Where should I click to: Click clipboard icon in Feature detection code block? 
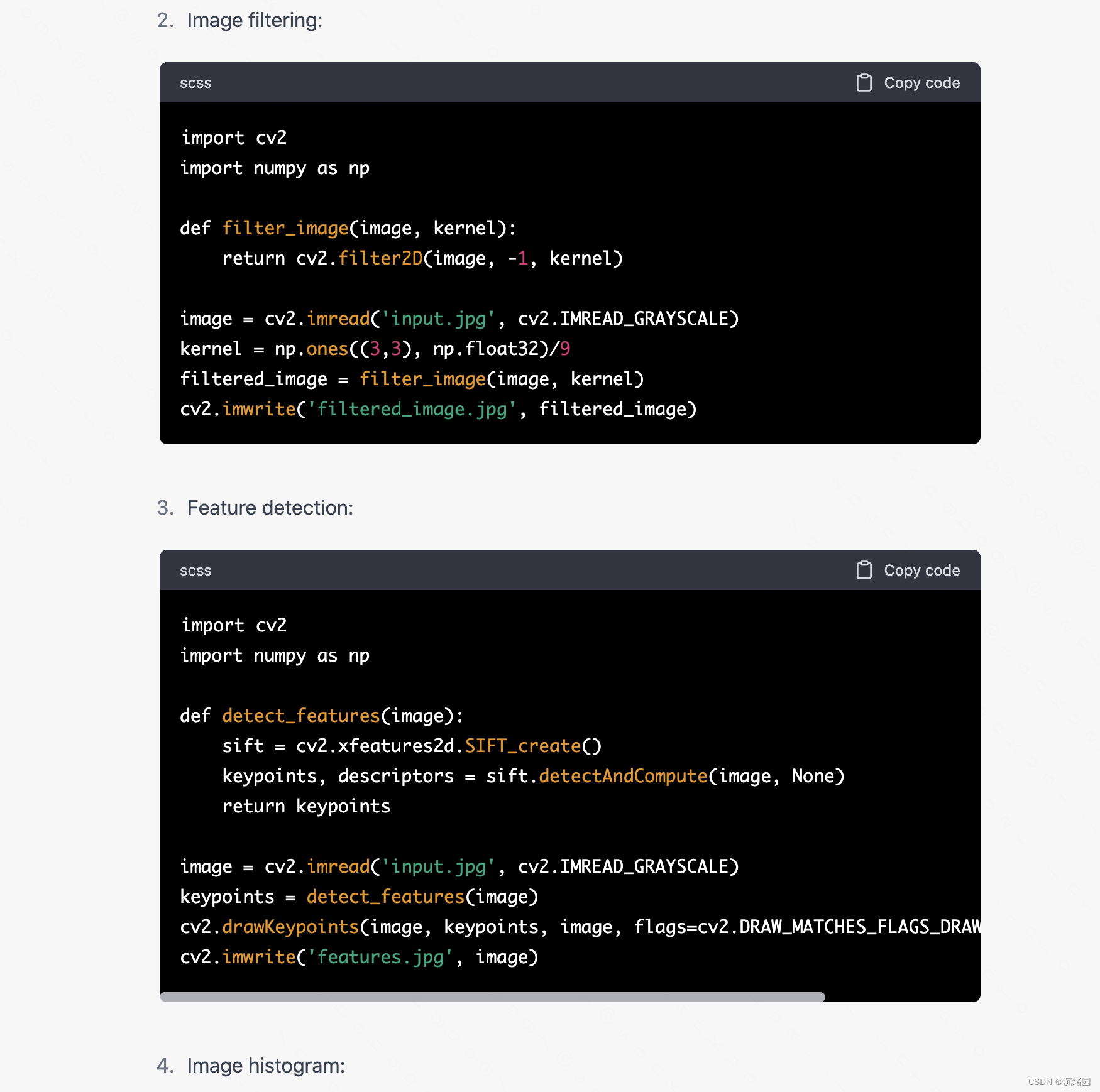pos(864,570)
